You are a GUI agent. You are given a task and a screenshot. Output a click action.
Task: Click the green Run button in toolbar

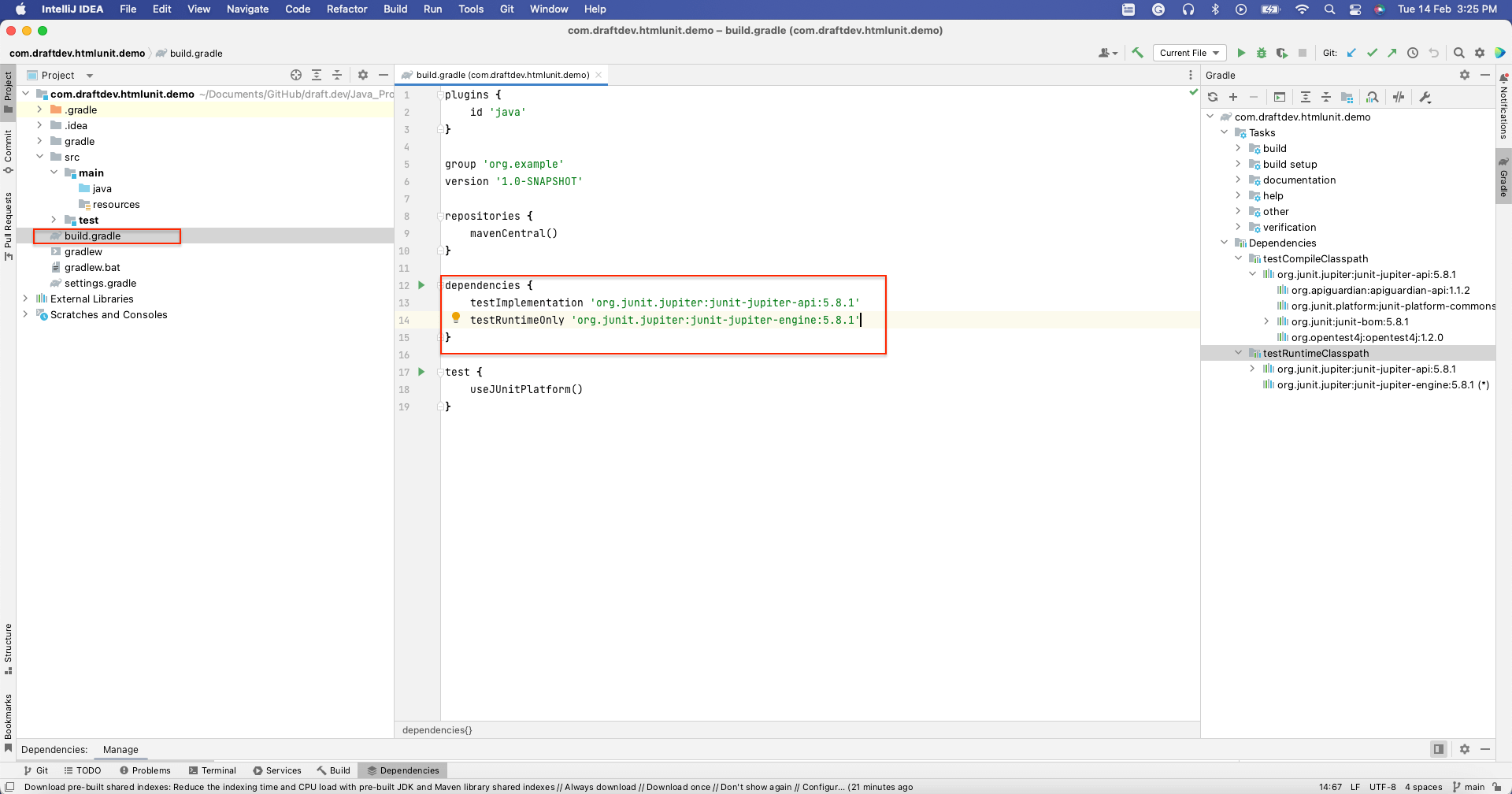click(1241, 53)
